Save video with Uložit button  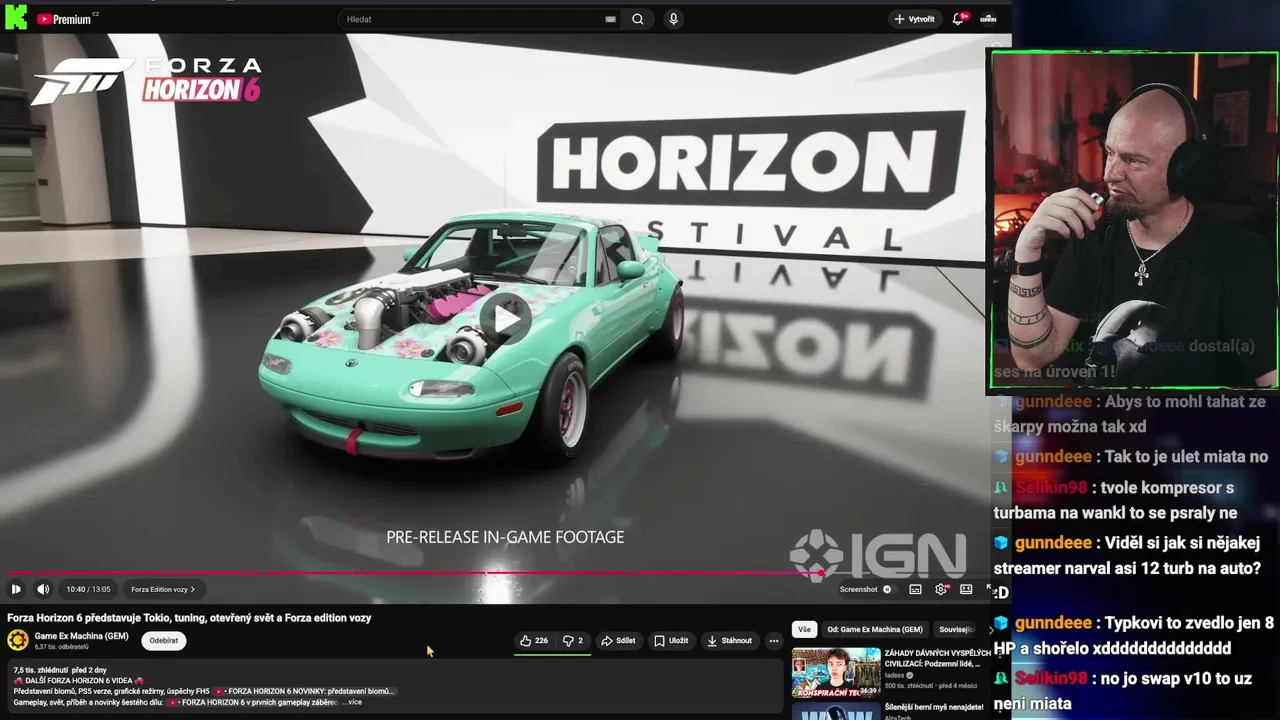[x=671, y=641]
